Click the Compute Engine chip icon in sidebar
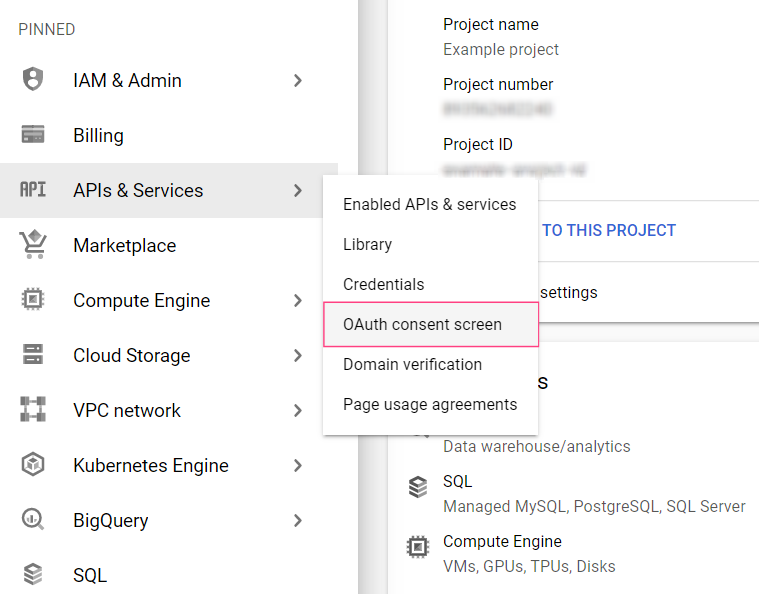Viewport: 759px width, 594px height. pyautogui.click(x=33, y=299)
